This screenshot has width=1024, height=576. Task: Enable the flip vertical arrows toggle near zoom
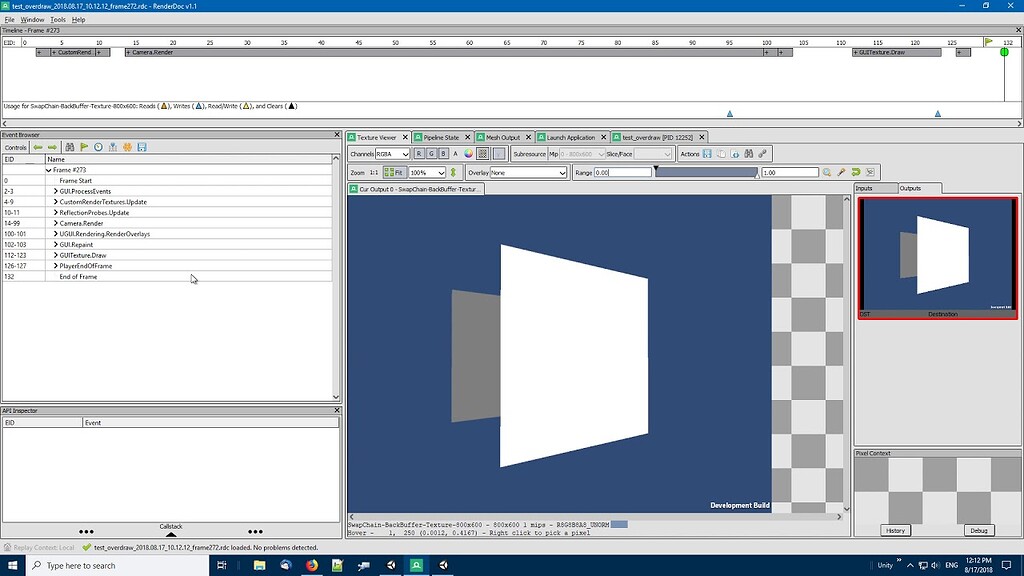coord(453,171)
